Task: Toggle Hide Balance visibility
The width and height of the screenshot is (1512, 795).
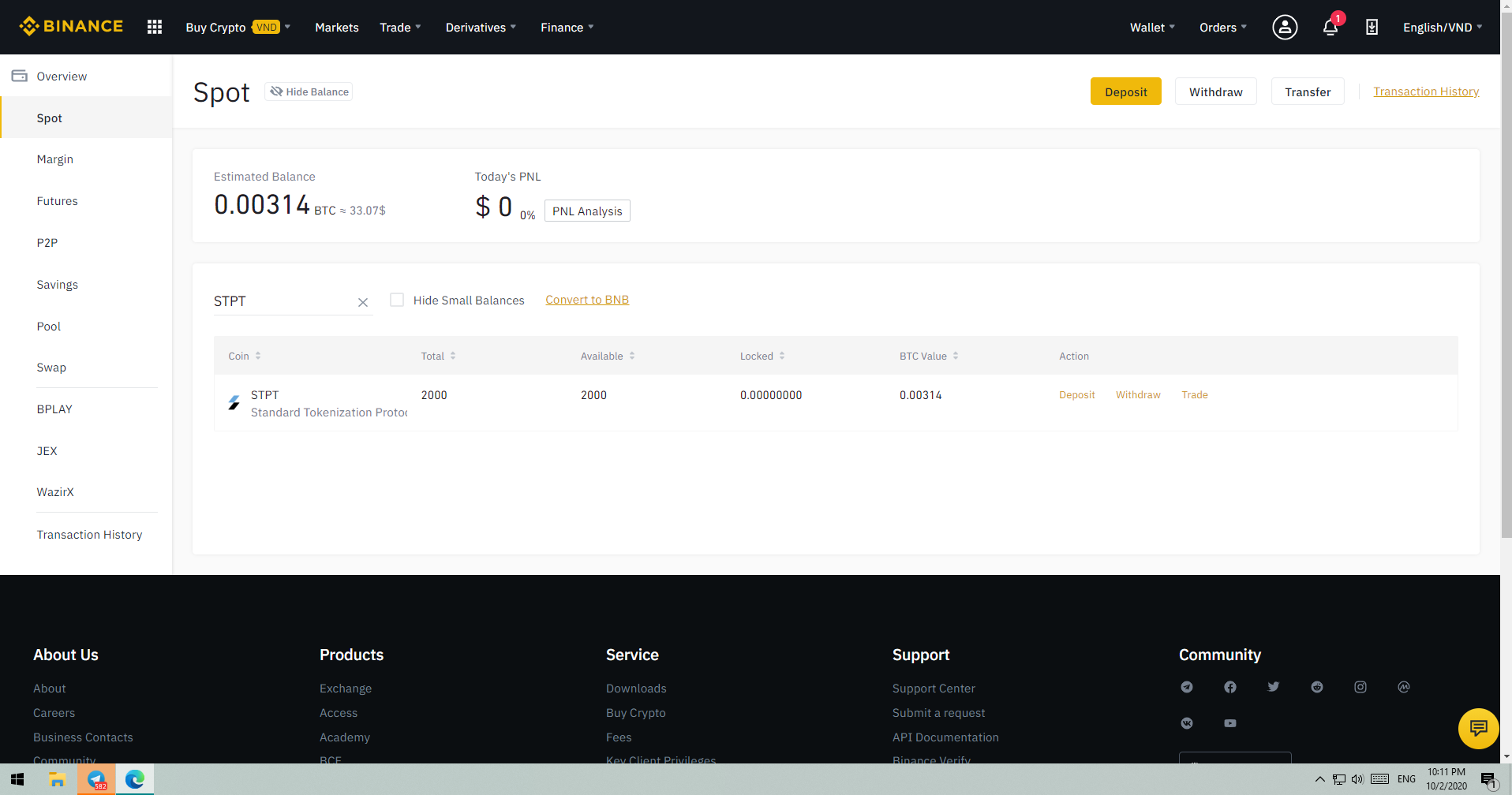Action: [x=309, y=91]
